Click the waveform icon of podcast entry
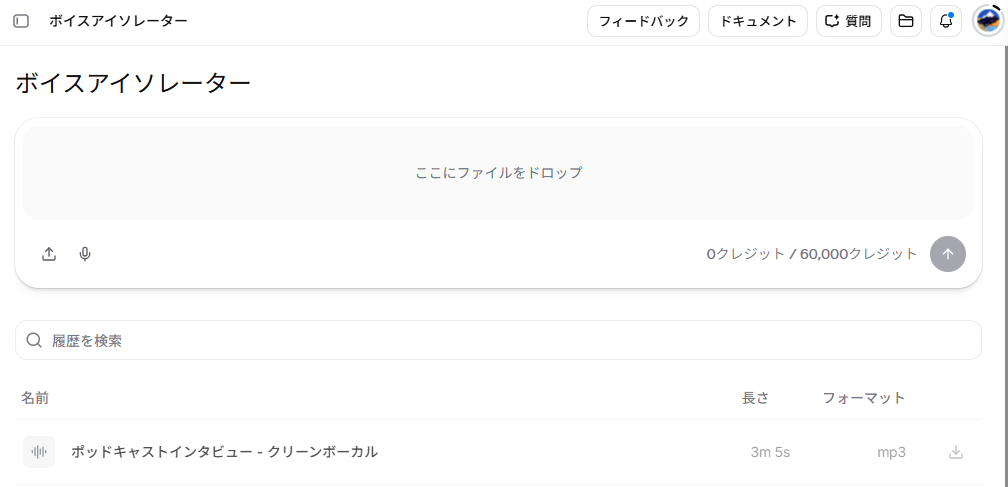Image resolution: width=1008 pixels, height=487 pixels. (39, 452)
